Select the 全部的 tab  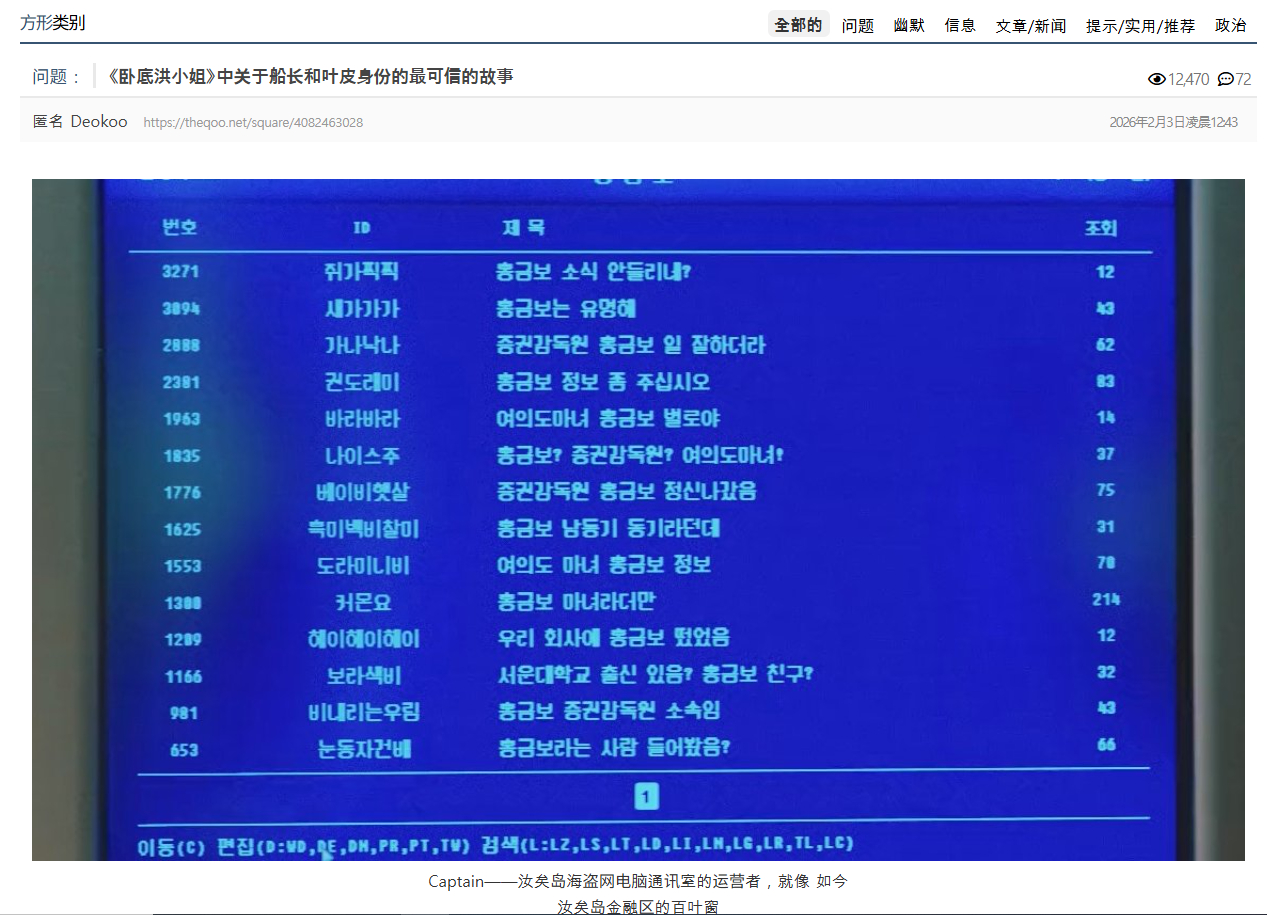coord(797,23)
